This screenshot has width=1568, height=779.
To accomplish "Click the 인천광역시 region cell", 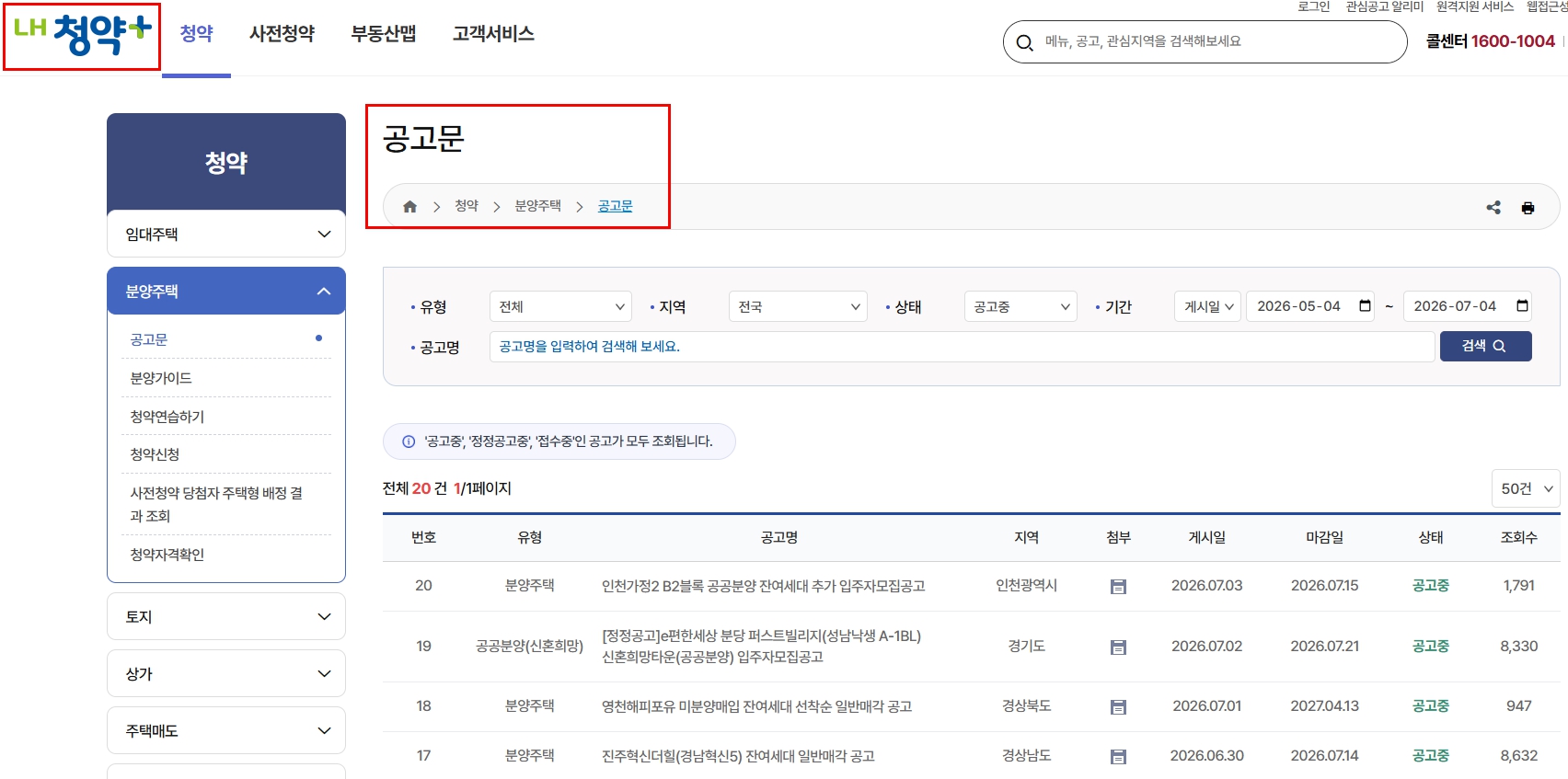I will pyautogui.click(x=1027, y=586).
